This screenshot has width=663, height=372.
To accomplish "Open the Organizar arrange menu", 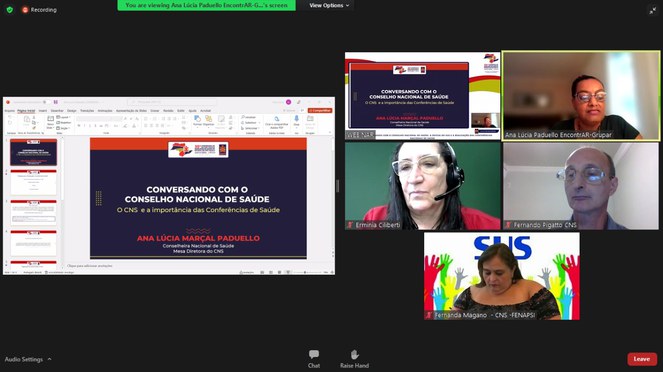I will click(x=208, y=121).
